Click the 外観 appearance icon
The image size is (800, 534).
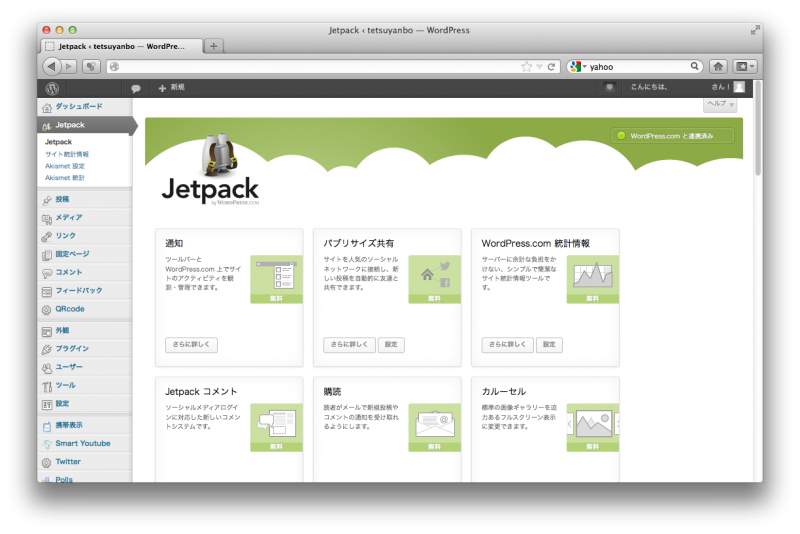coord(47,332)
